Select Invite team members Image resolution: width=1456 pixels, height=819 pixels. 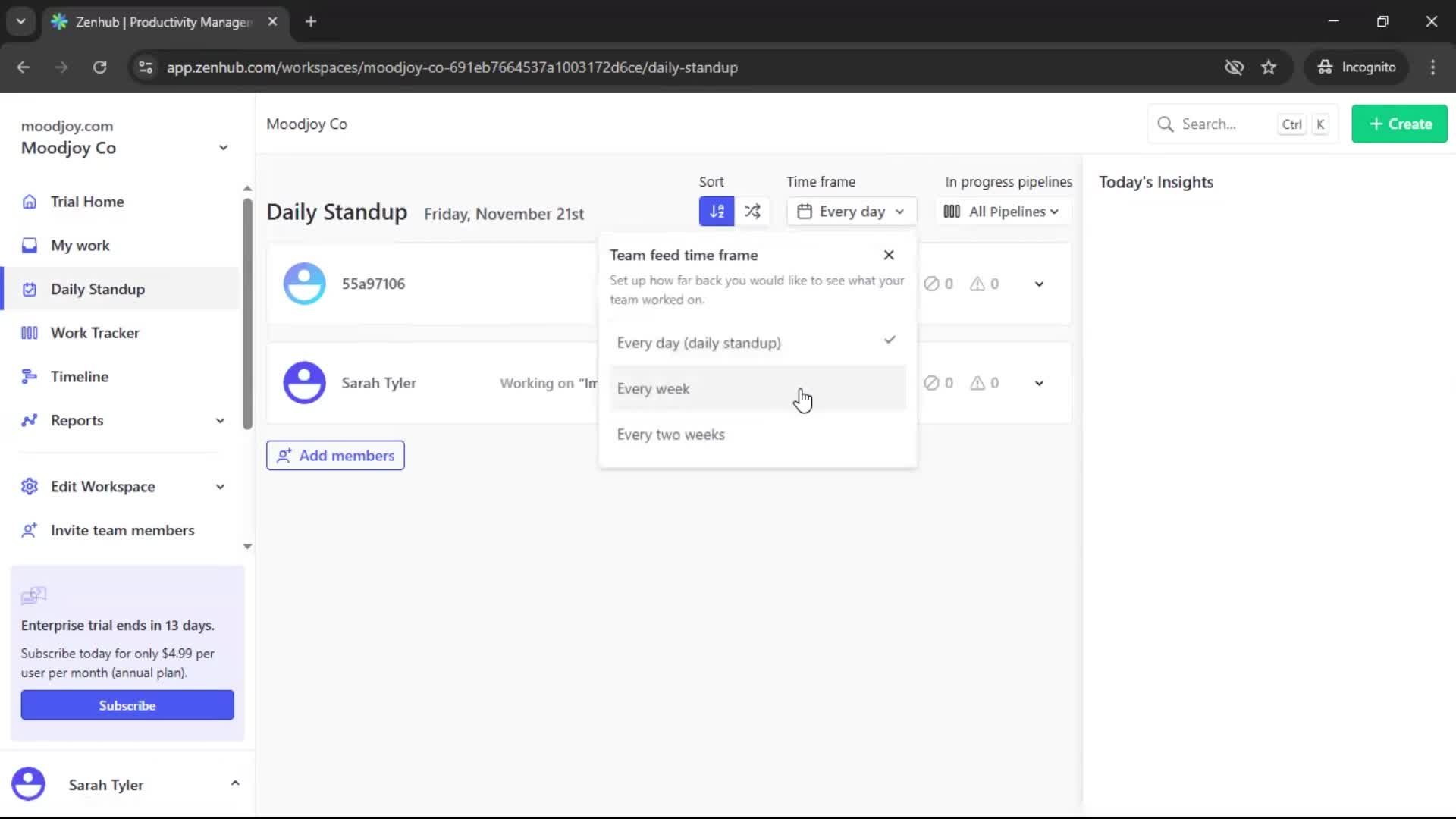pyautogui.click(x=121, y=530)
